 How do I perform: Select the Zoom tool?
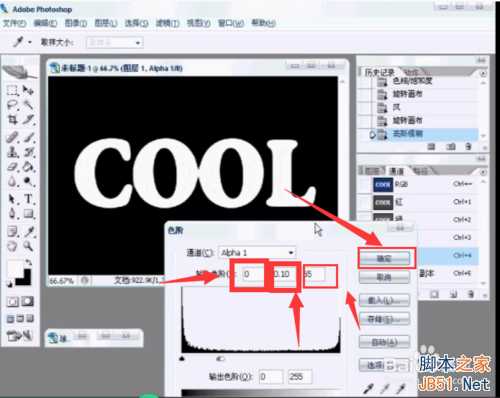click(28, 246)
